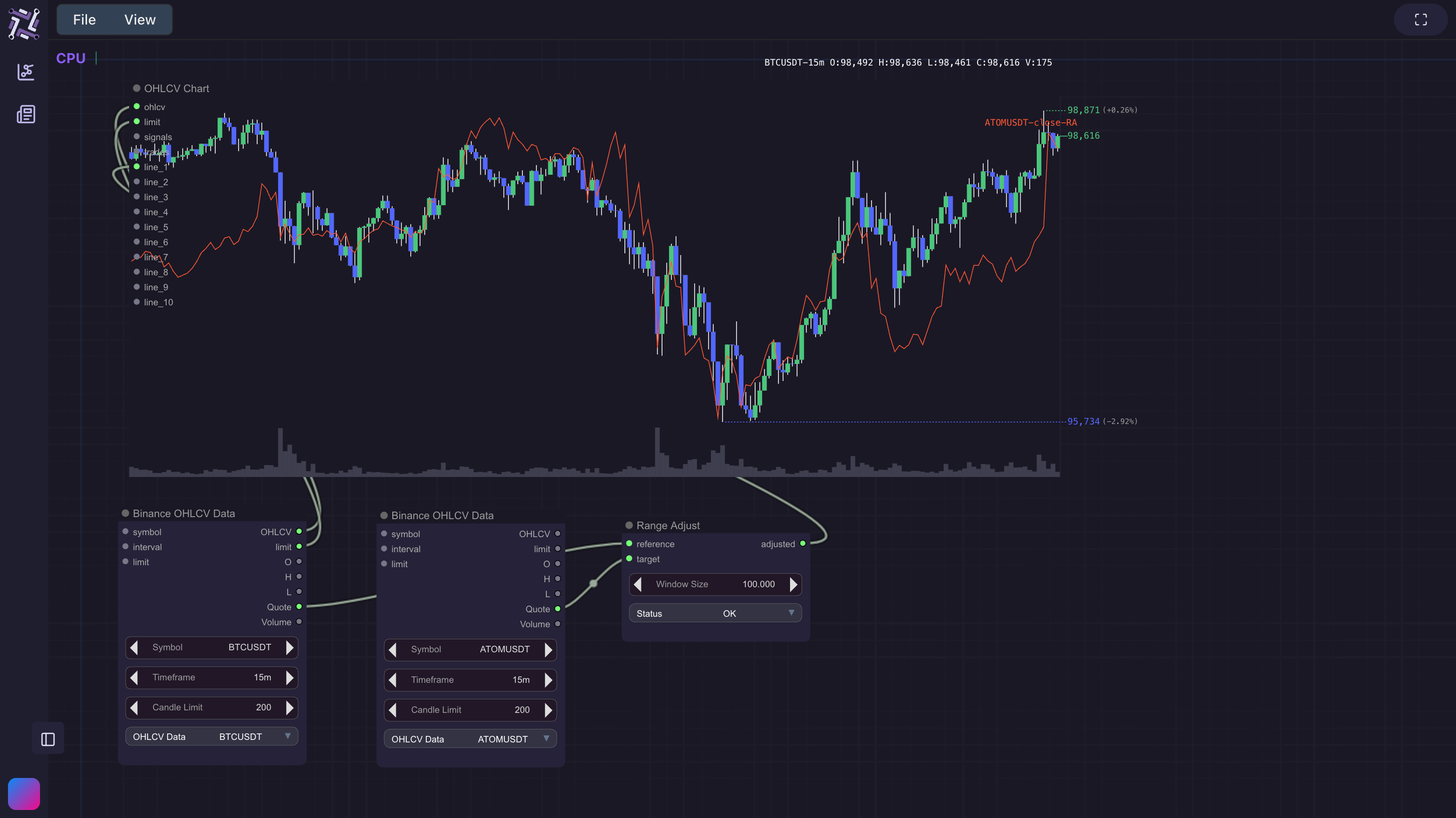The image size is (1456, 818).
Task: Switch BTCUSDT Symbol with right arrow
Action: (x=289, y=647)
